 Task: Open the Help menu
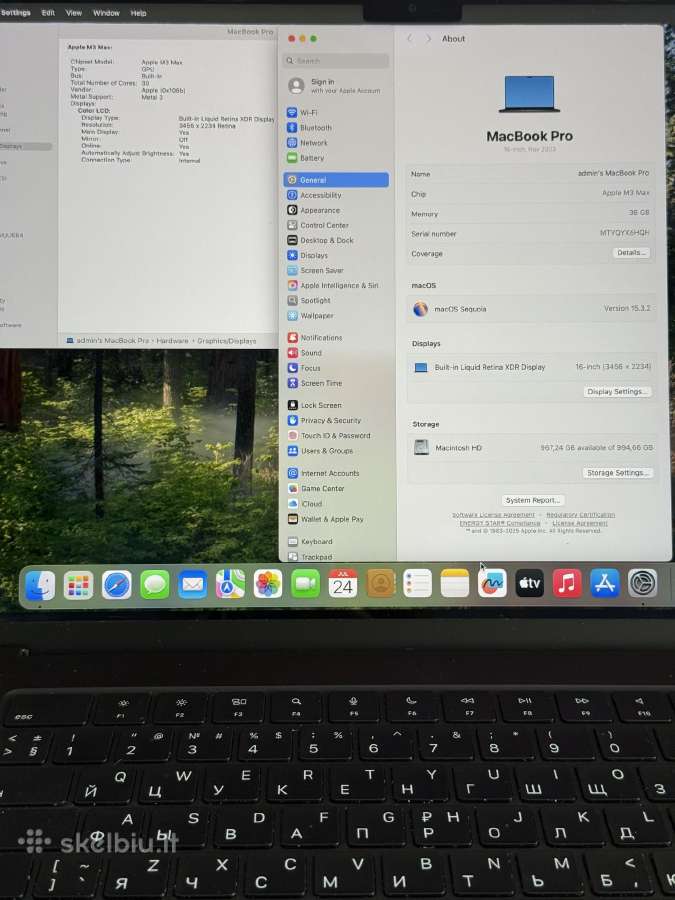coord(138,13)
